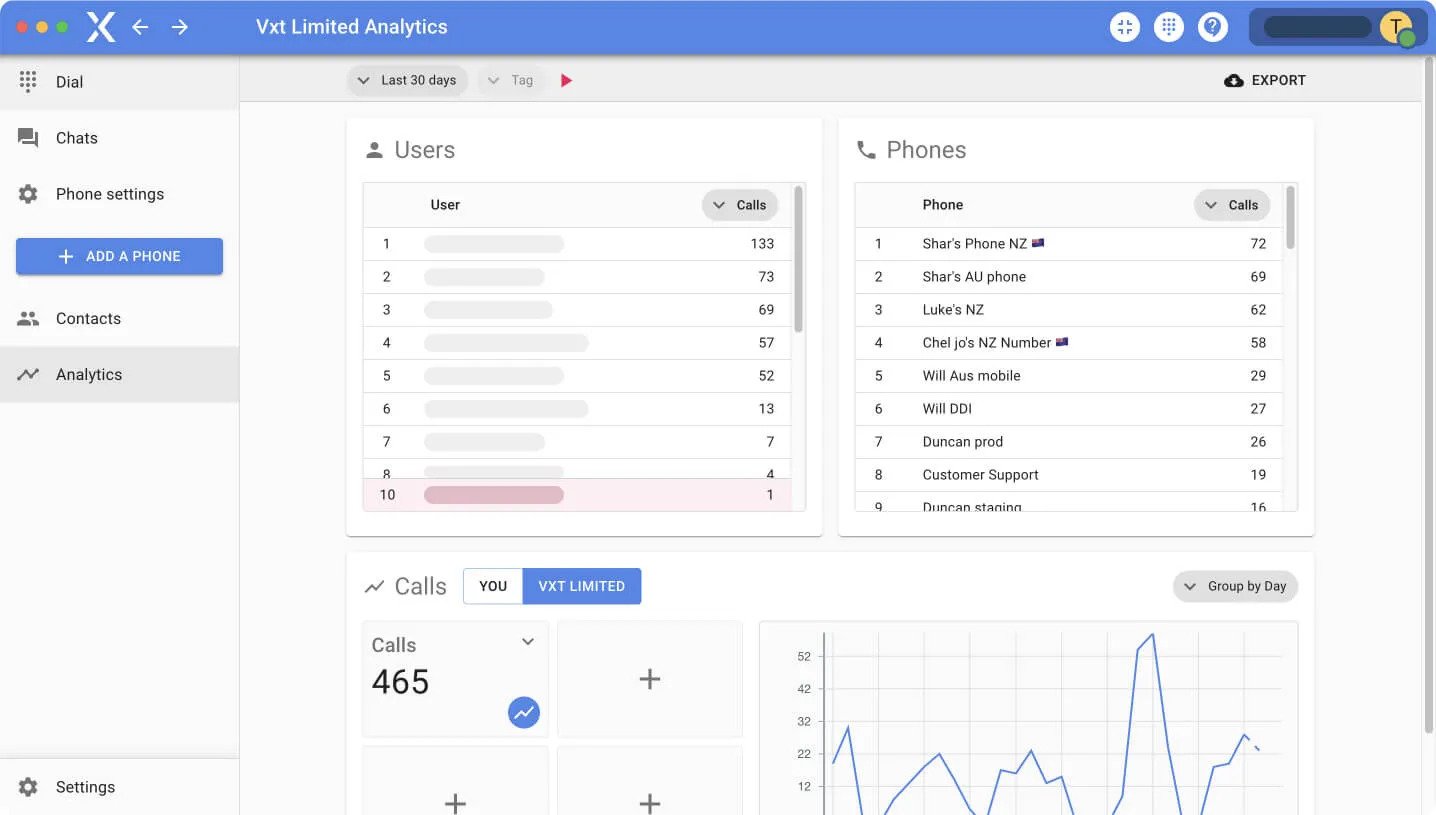Image resolution: width=1436 pixels, height=815 pixels.
Task: Select the Customer Support phone row
Action: click(1068, 475)
